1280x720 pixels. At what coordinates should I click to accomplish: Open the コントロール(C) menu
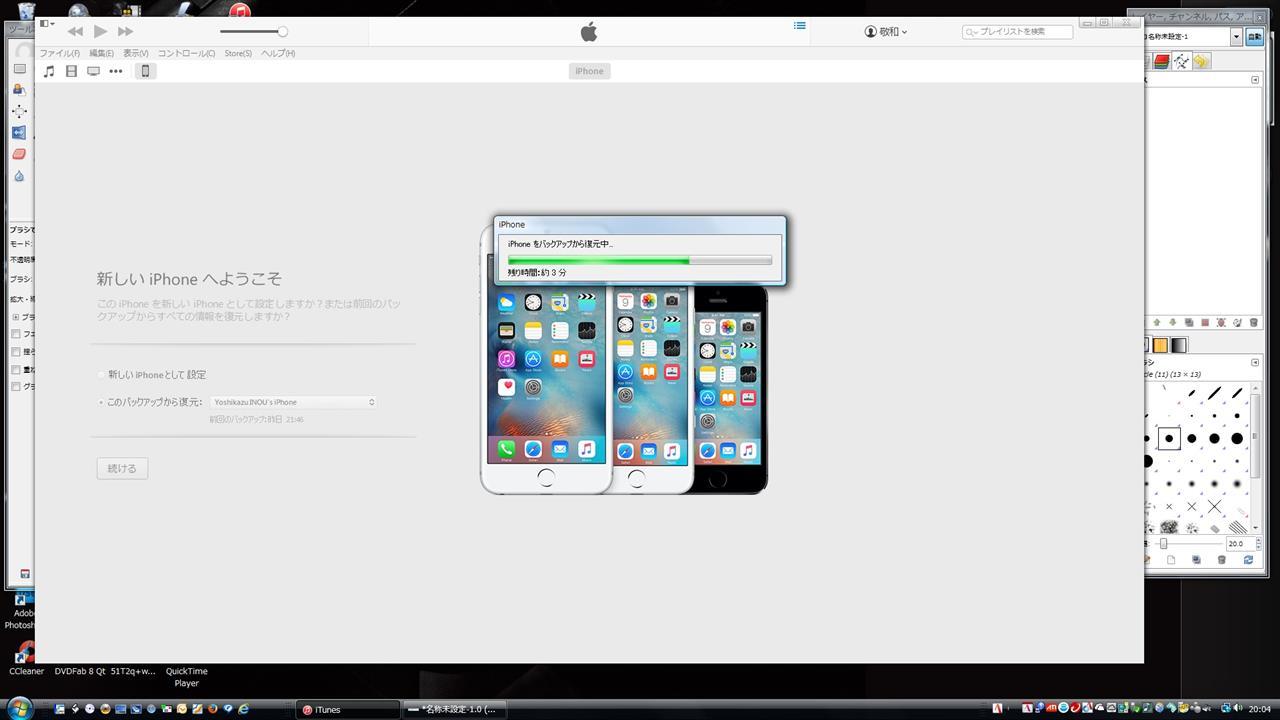pyautogui.click(x=186, y=53)
